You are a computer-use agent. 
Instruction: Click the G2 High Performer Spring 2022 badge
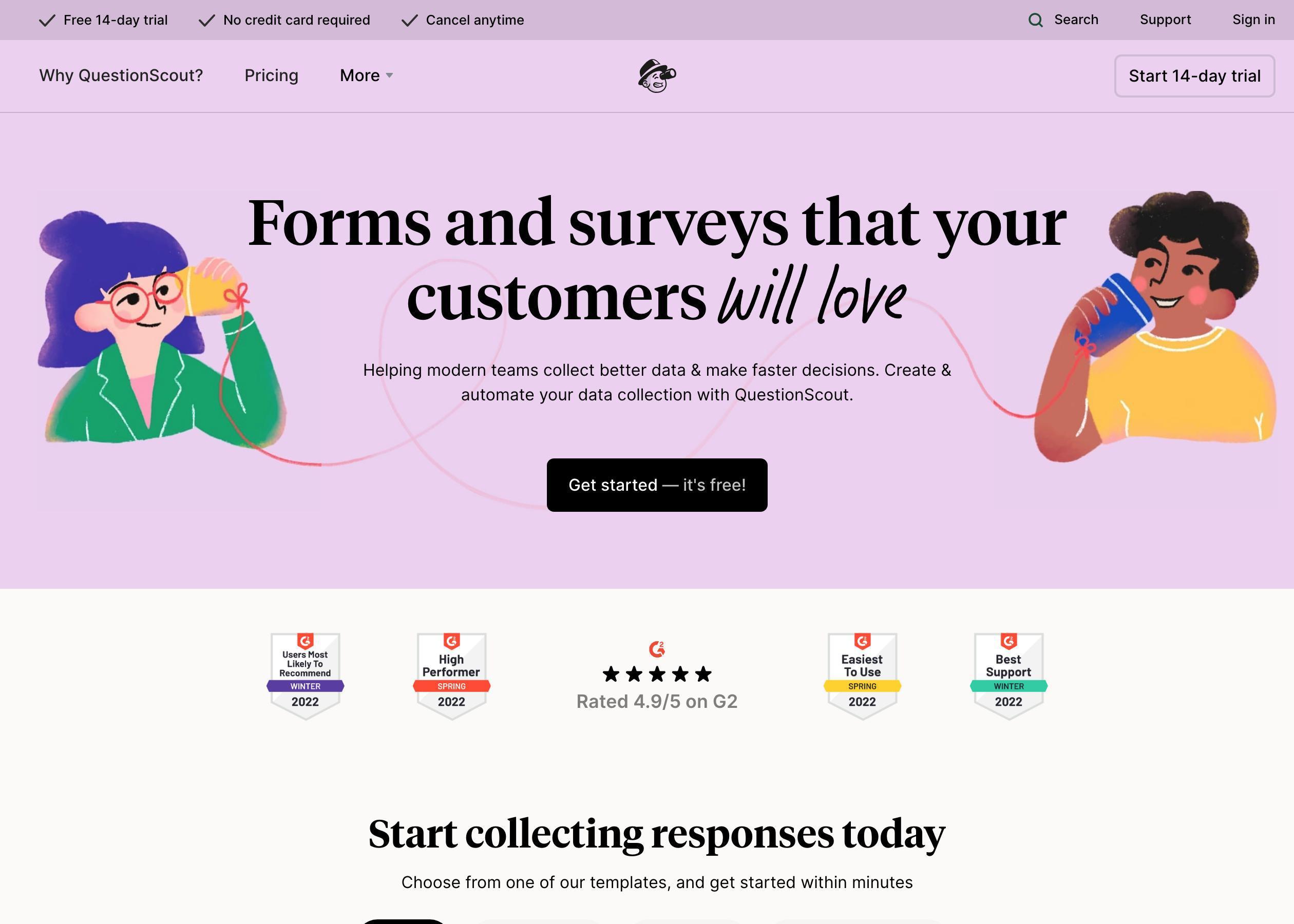451,673
